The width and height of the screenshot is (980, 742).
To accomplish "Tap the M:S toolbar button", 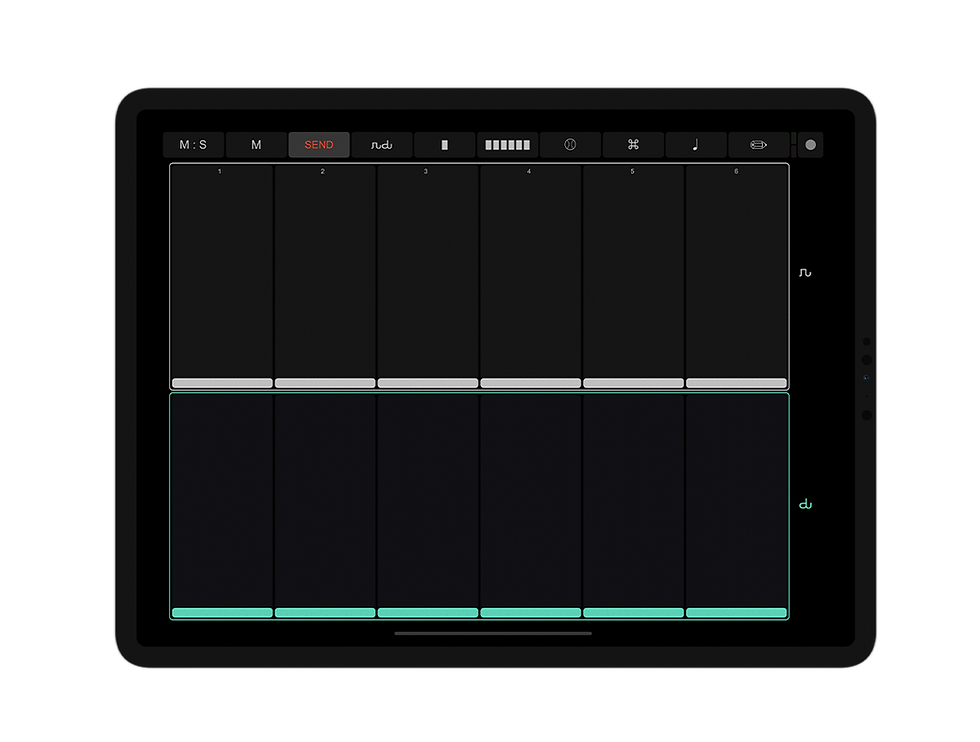I will pyautogui.click(x=193, y=145).
